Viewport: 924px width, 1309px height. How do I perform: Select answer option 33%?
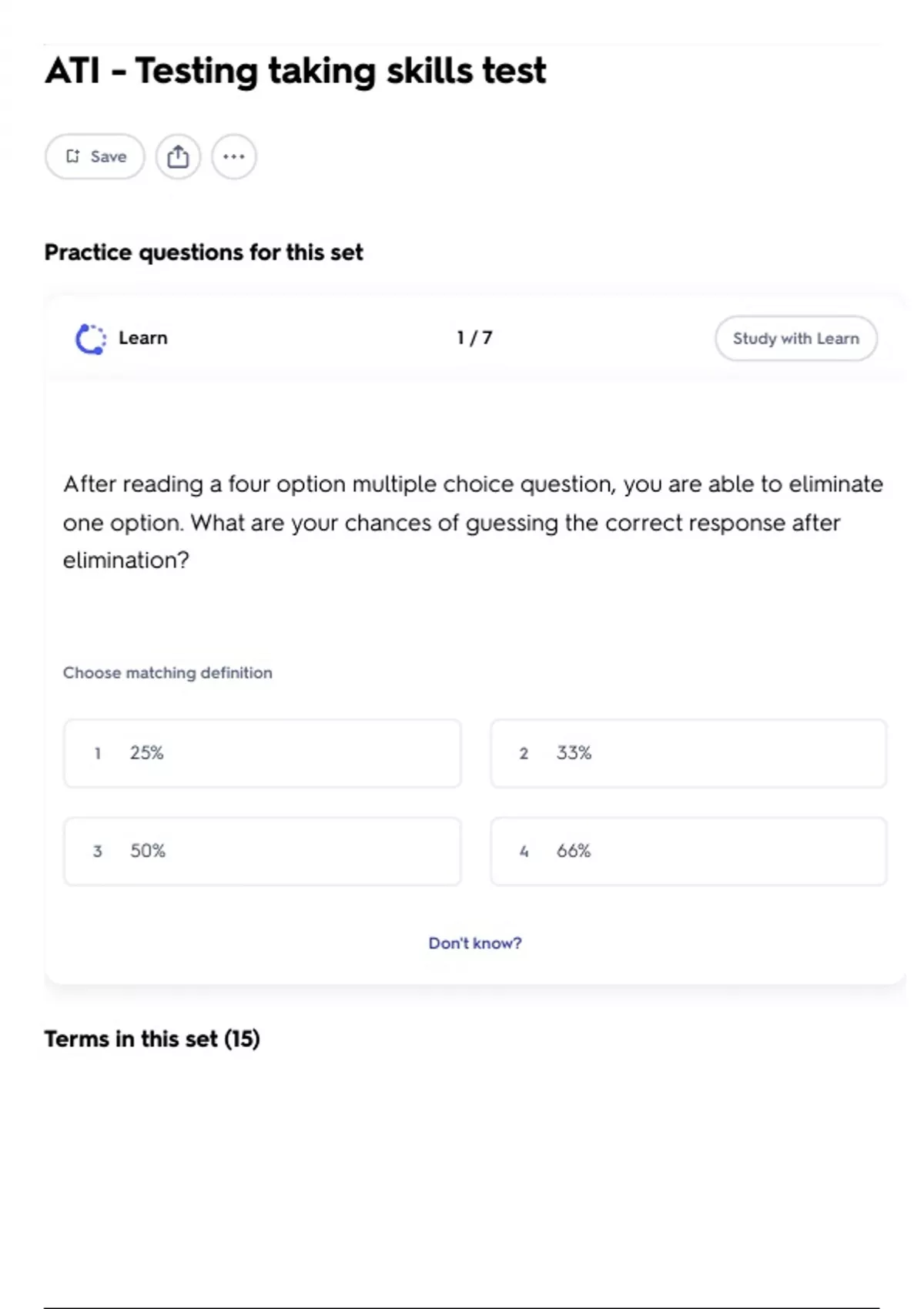point(688,753)
